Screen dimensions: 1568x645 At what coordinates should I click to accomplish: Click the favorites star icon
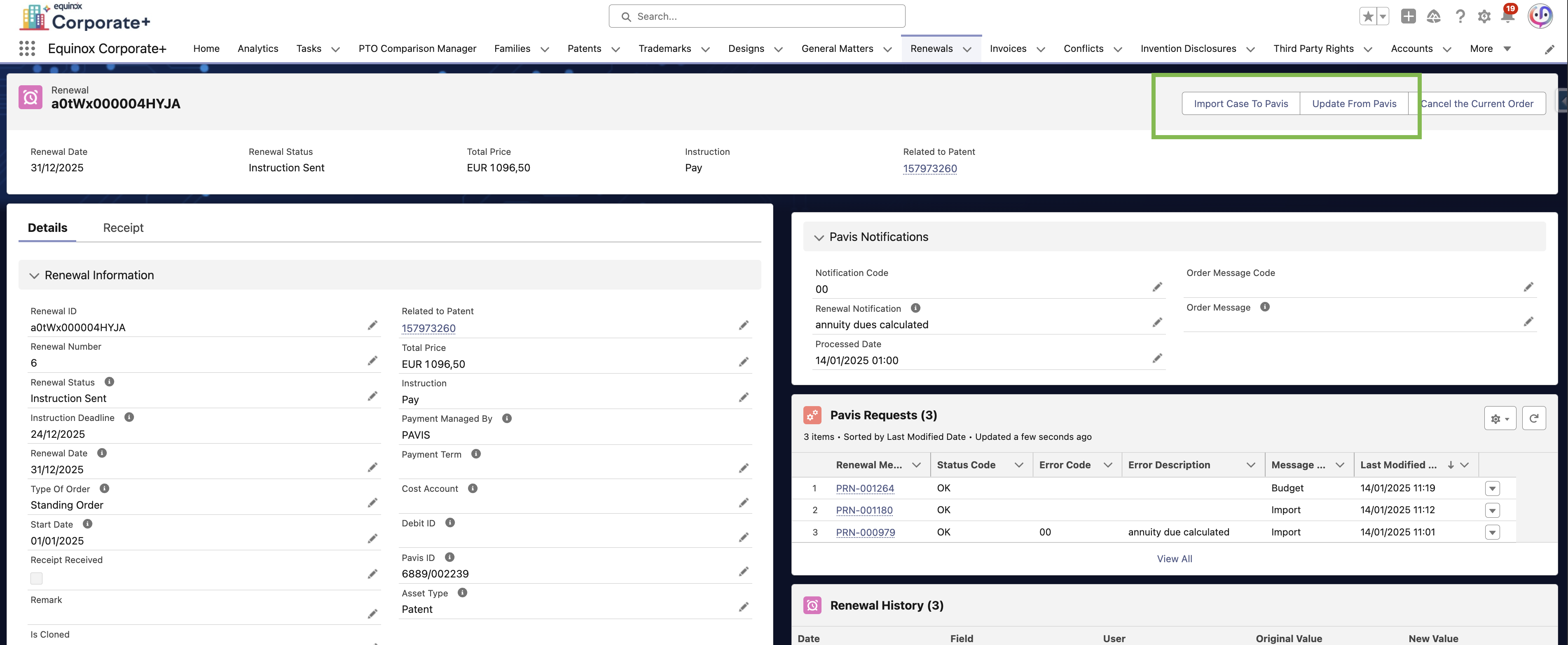[x=1368, y=16]
